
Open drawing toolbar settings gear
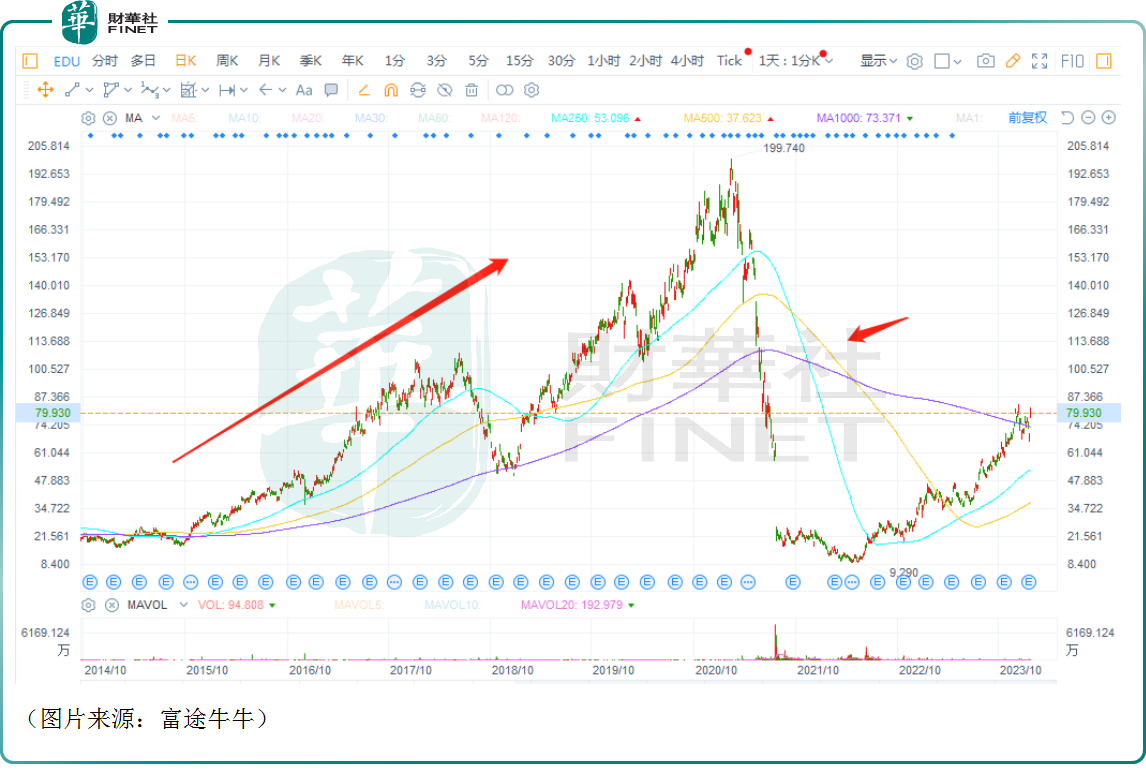click(531, 90)
